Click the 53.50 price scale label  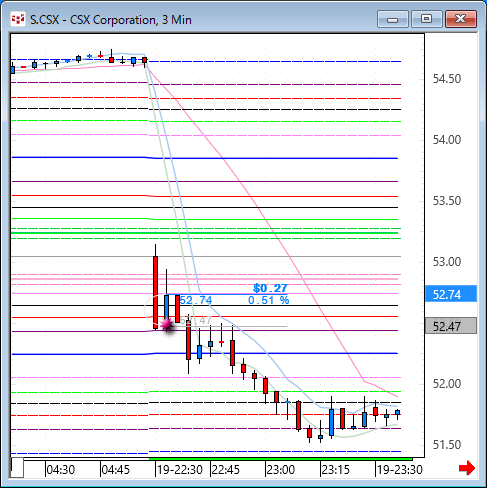pos(447,201)
